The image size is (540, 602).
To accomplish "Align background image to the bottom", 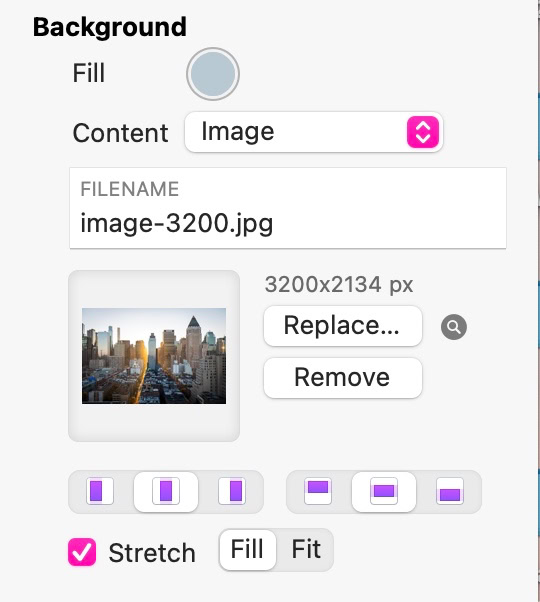I will coord(450,491).
